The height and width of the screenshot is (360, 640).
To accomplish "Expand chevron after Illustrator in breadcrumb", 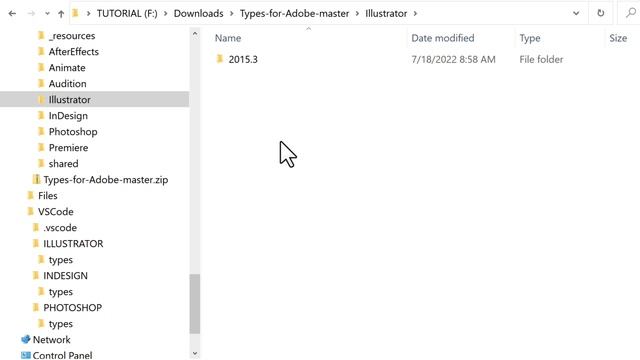I will coord(415,13).
